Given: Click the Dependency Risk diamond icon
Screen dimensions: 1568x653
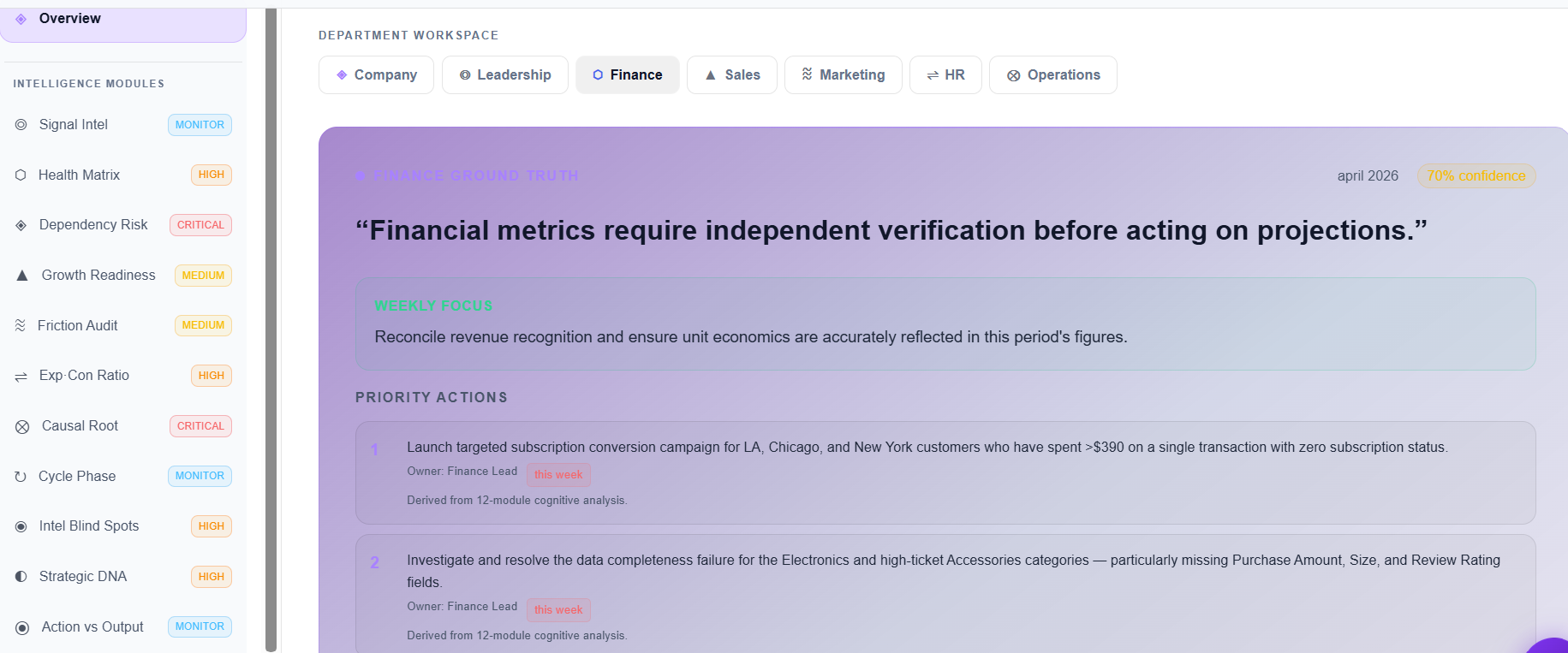Looking at the screenshot, I should (21, 225).
